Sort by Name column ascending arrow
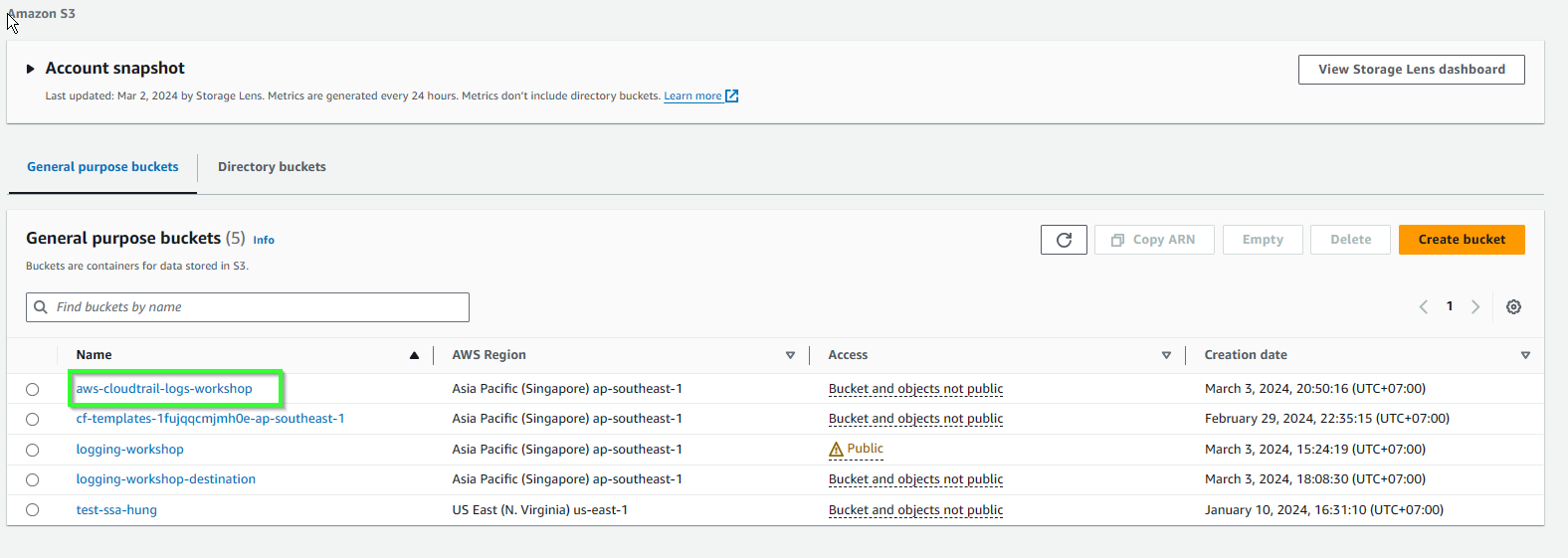This screenshot has width=1568, height=558. [x=414, y=355]
